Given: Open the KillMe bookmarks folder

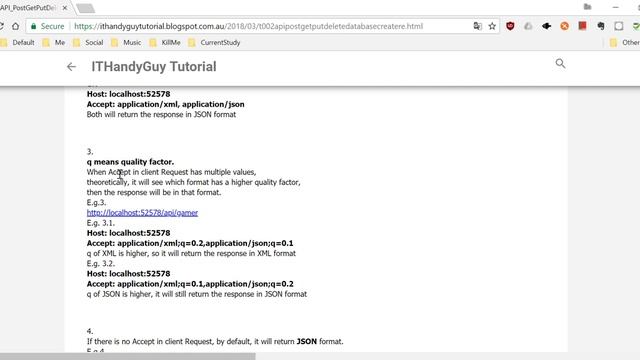Looking at the screenshot, I should point(165,42).
